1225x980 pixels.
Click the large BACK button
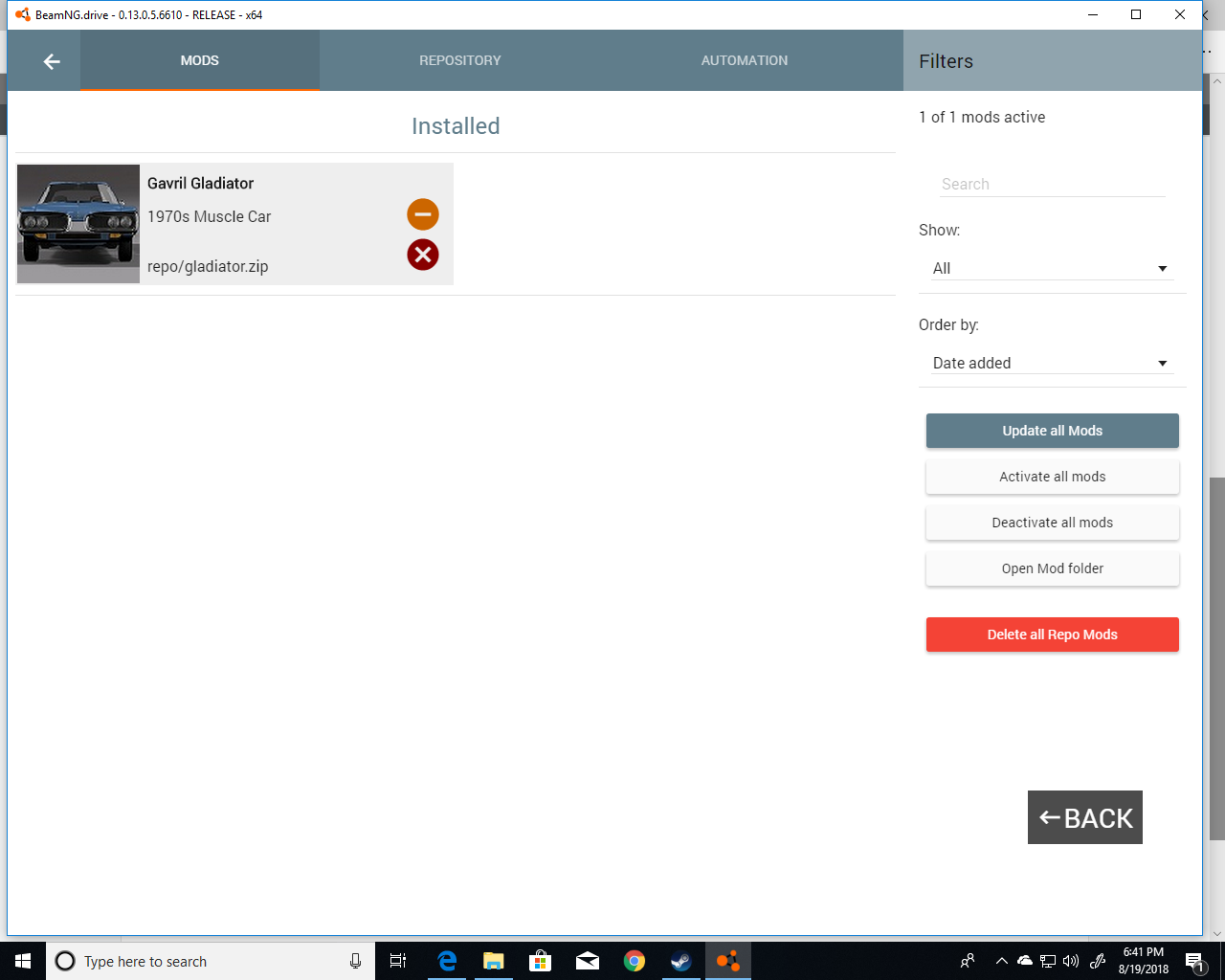point(1085,817)
